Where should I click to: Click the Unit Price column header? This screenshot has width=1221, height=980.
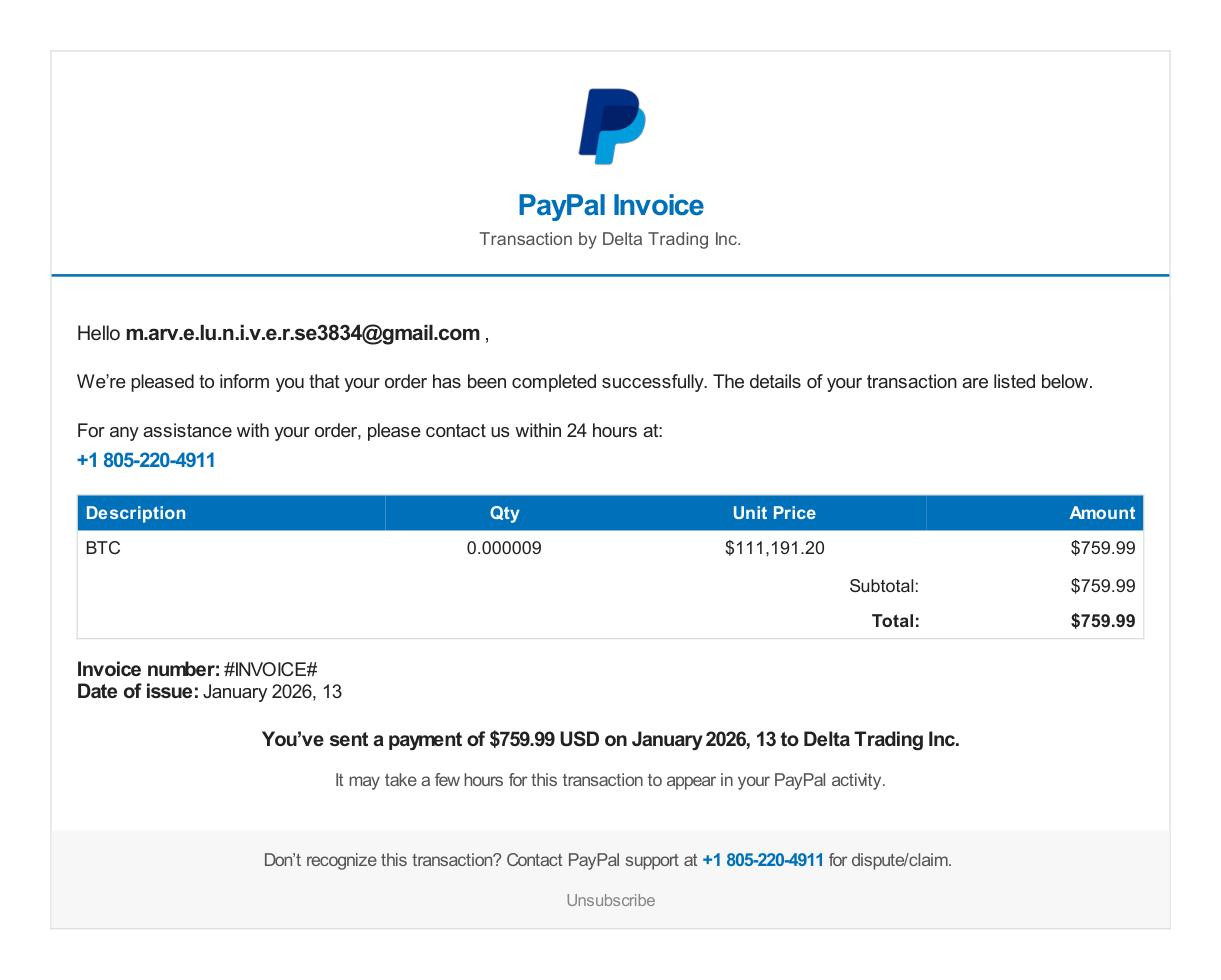tap(774, 513)
